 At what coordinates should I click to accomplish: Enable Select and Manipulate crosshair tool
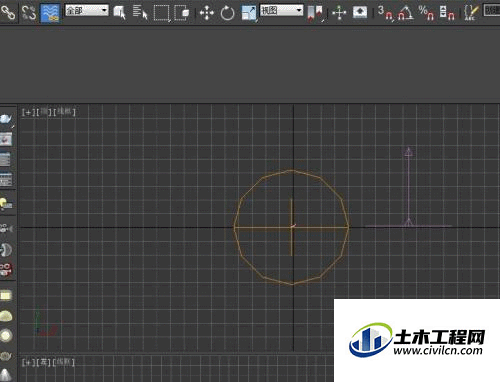[x=339, y=13]
